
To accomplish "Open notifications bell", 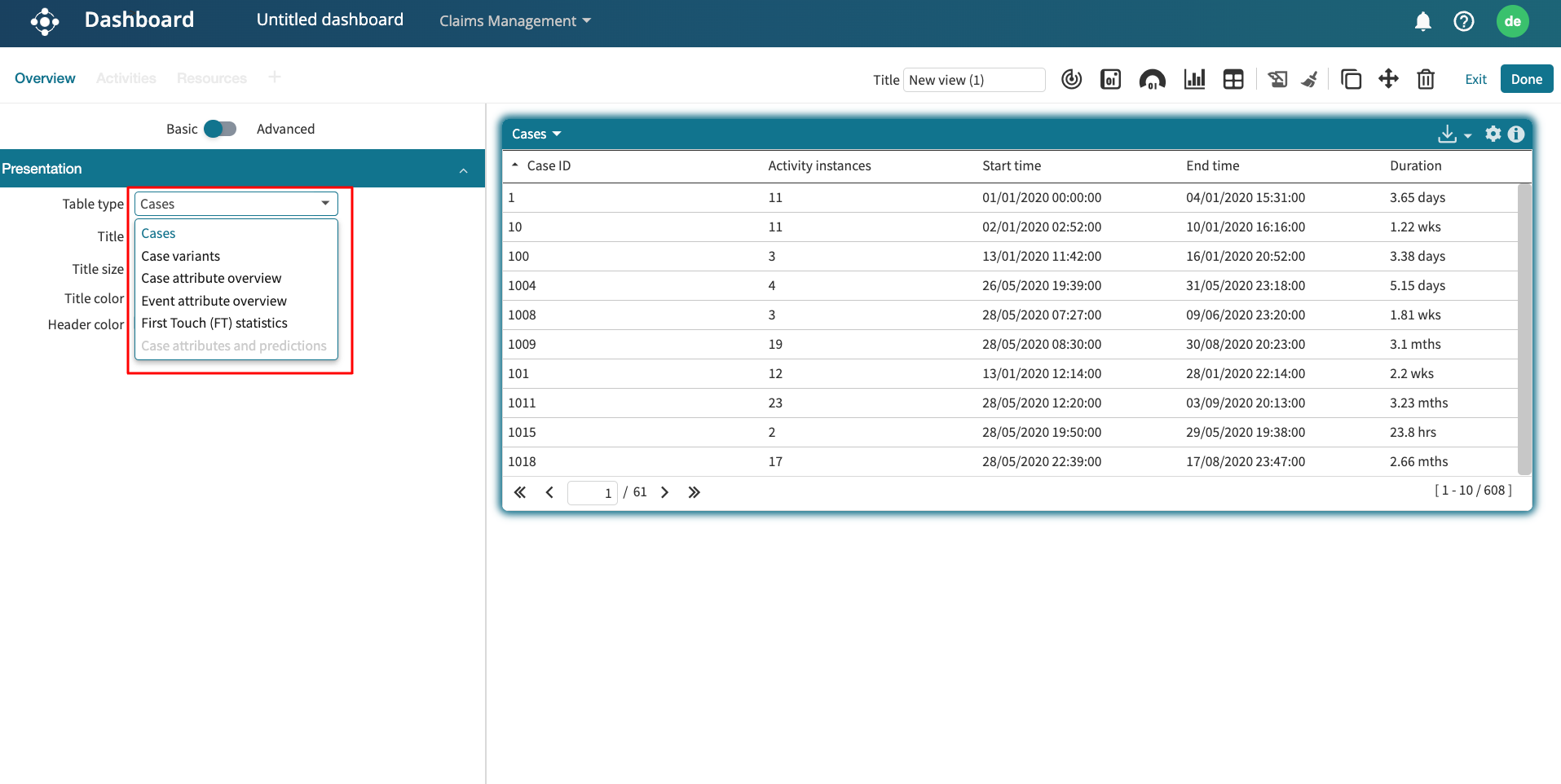I will click(1422, 21).
